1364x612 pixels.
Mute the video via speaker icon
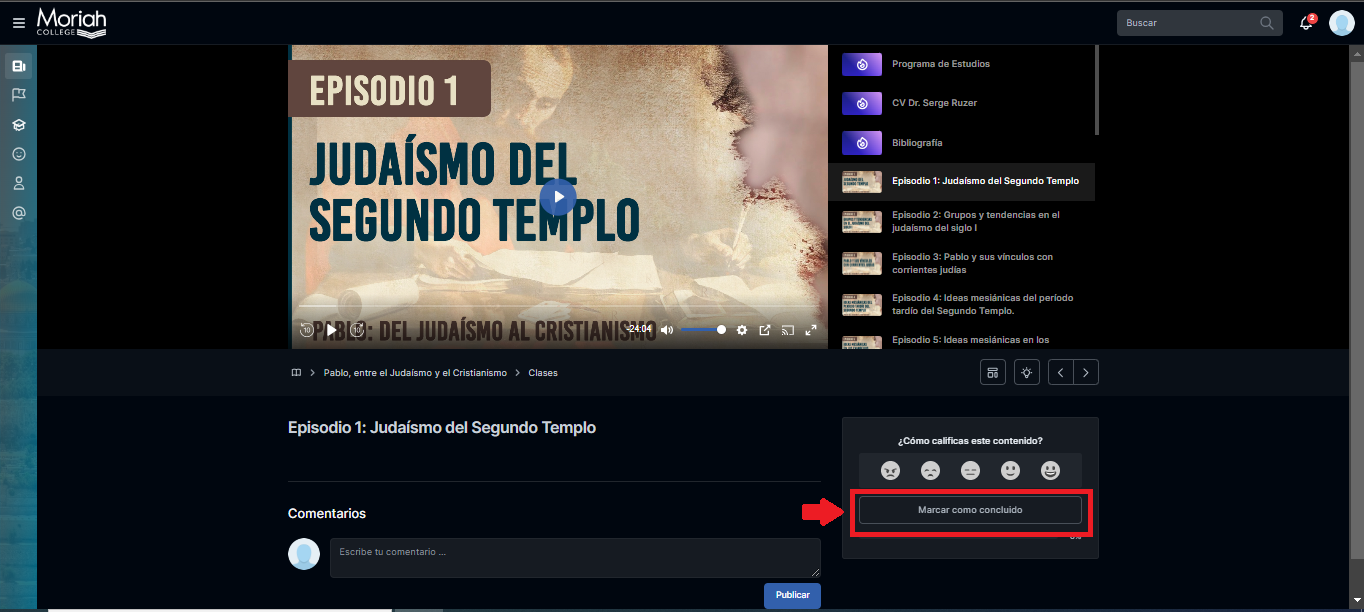pos(667,330)
